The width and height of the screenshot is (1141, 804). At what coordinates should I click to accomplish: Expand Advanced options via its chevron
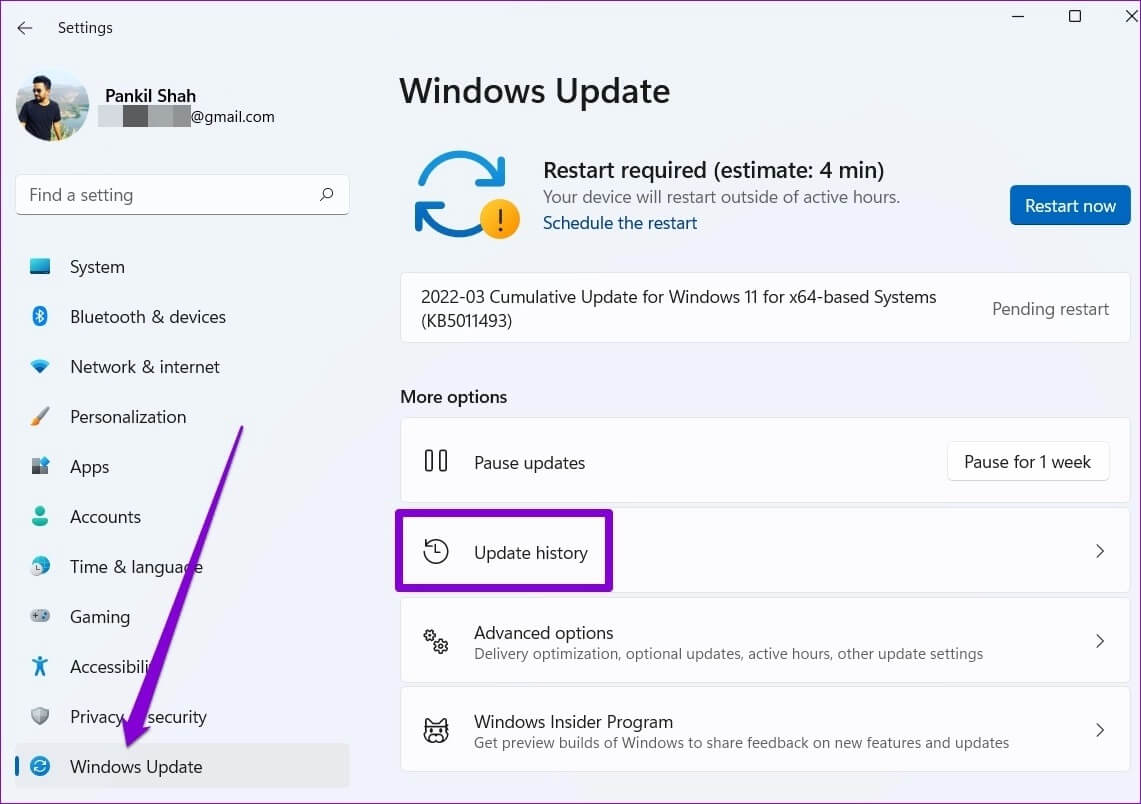point(1100,641)
